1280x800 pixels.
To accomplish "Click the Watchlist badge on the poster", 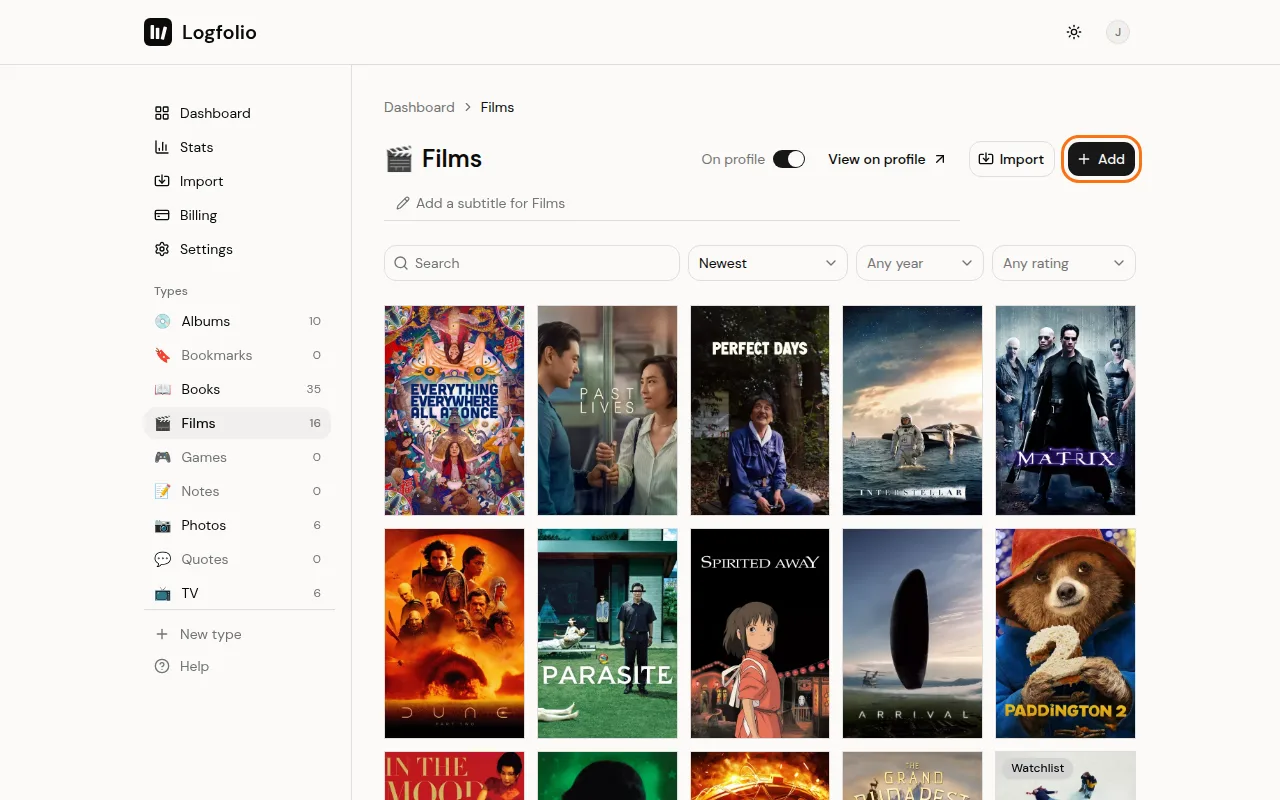I will 1037,768.
